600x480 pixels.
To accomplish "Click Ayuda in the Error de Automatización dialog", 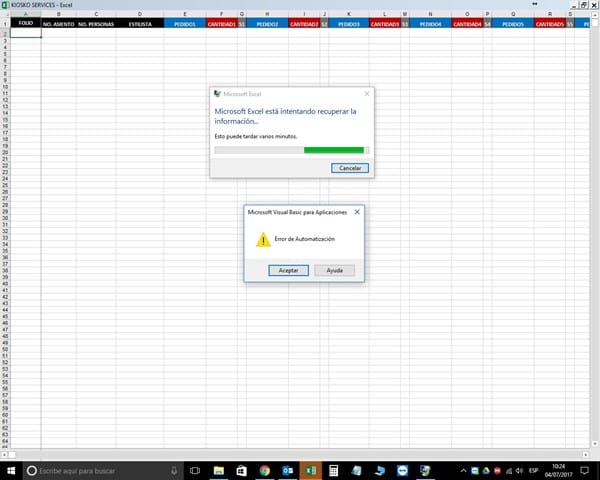I will pyautogui.click(x=334, y=270).
